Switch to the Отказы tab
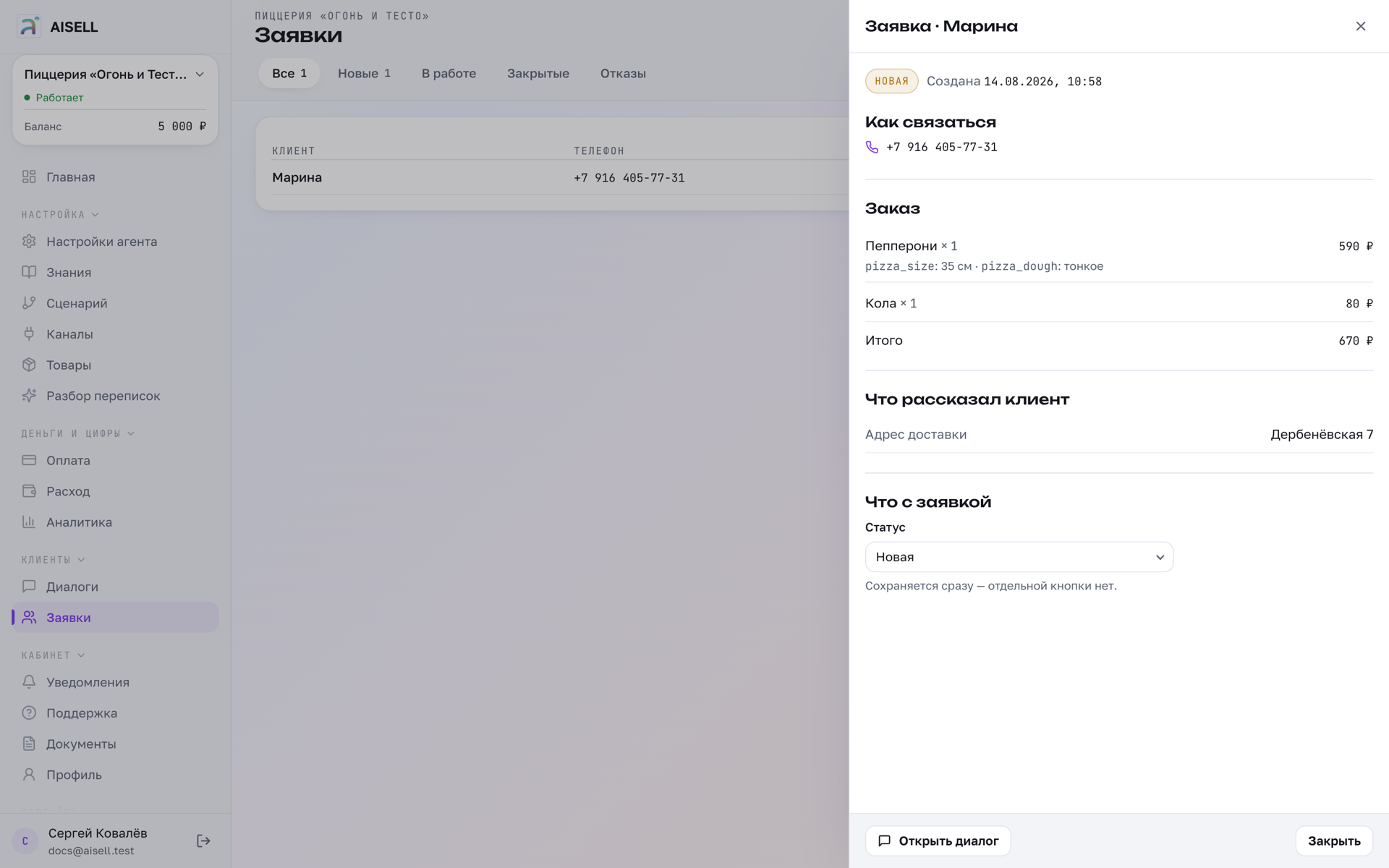This screenshot has height=868, width=1389. [623, 74]
